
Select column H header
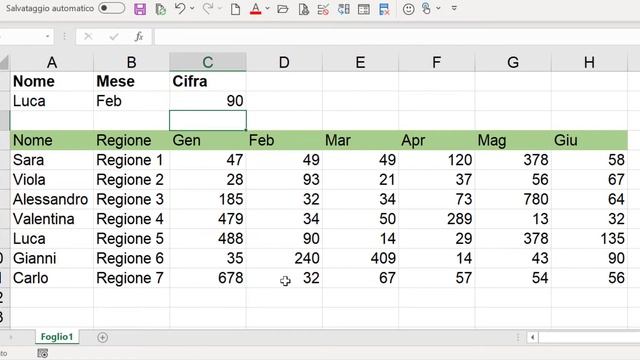589,62
